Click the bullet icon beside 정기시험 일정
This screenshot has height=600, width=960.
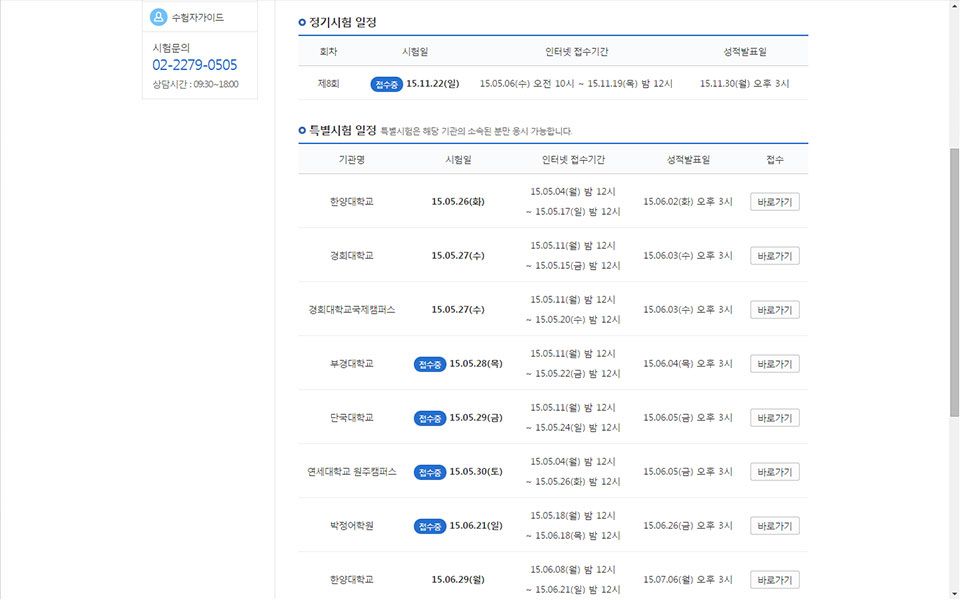302,22
